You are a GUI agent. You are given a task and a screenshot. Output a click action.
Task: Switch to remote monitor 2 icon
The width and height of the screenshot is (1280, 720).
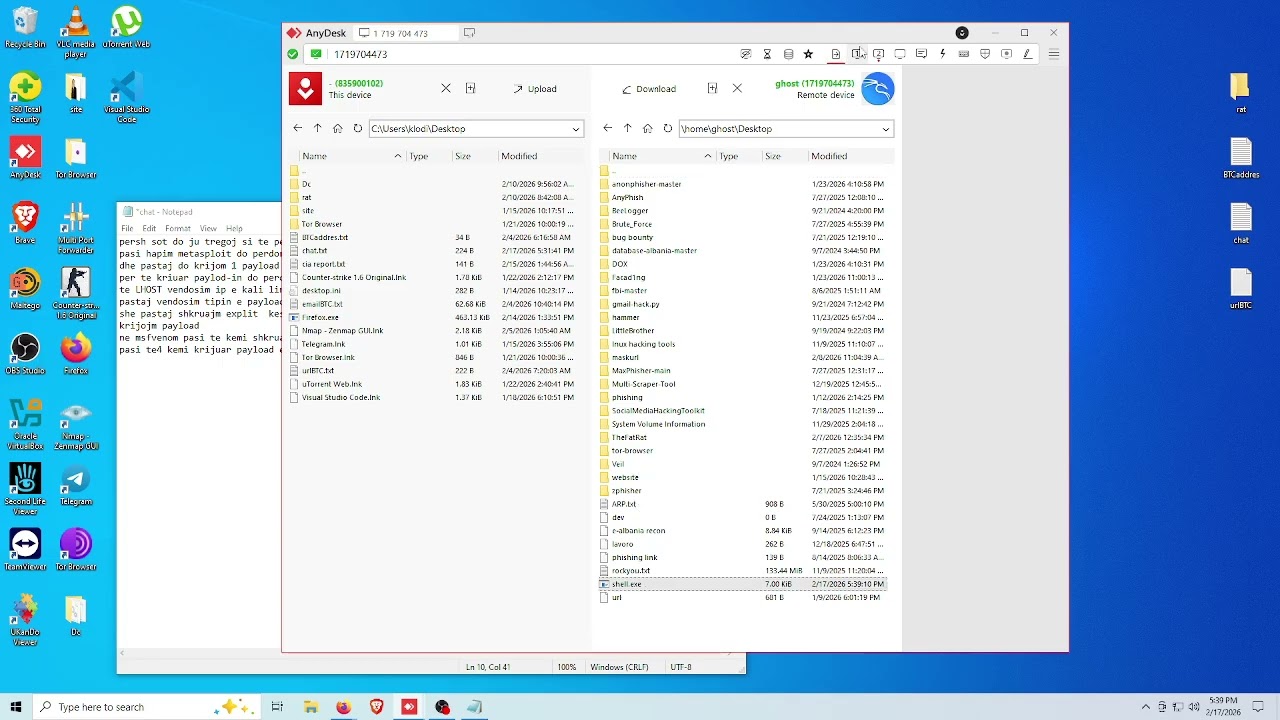(878, 54)
